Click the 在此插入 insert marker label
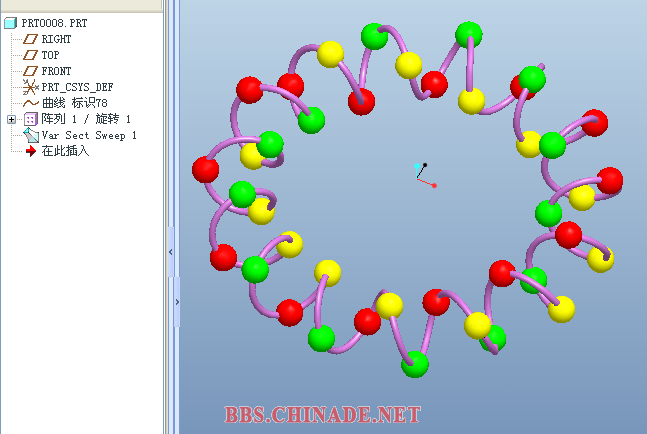 click(x=65, y=151)
